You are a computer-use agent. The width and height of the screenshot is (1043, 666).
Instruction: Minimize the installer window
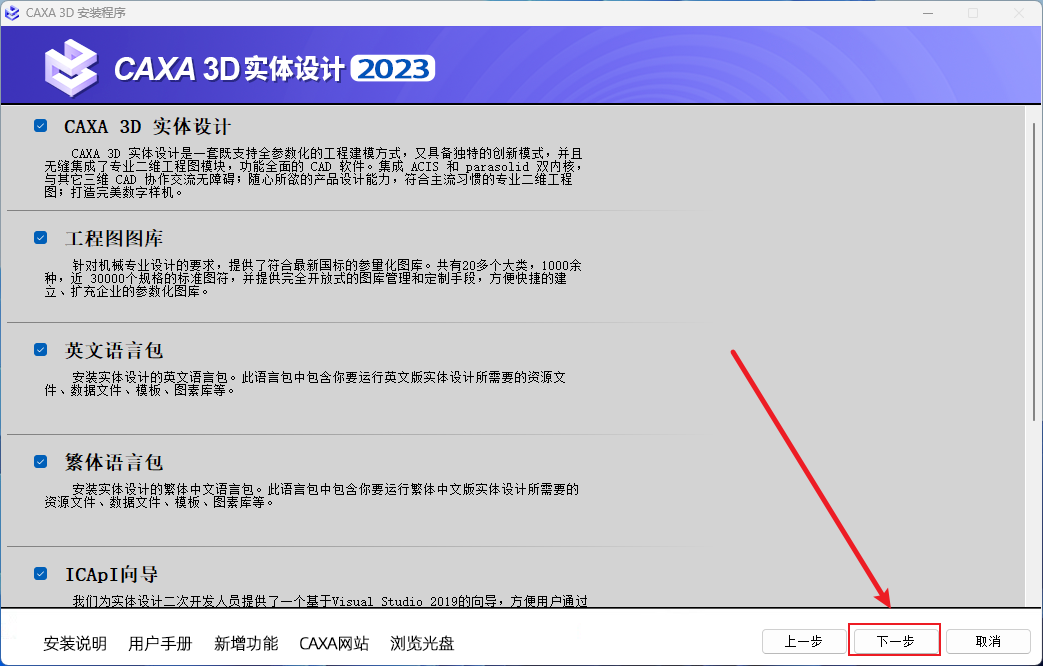(929, 13)
